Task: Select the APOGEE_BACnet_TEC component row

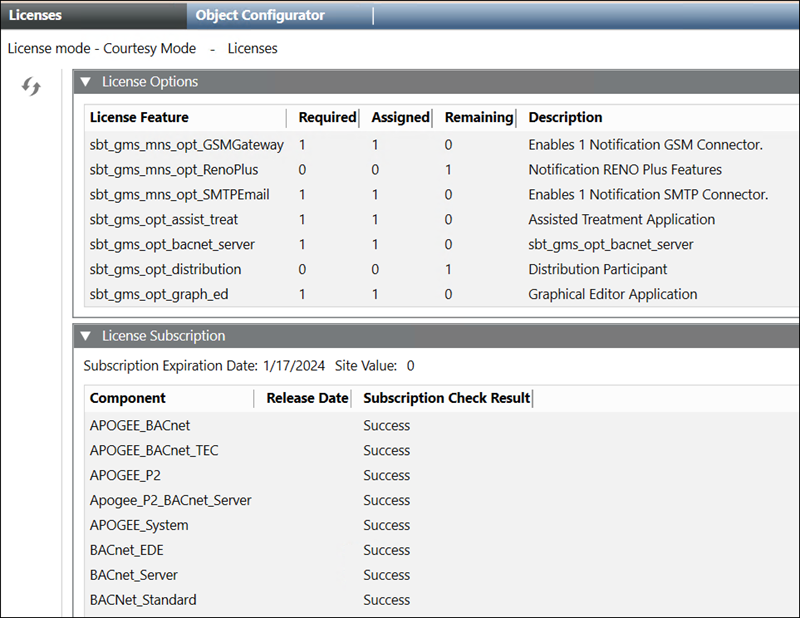Action: [154, 451]
